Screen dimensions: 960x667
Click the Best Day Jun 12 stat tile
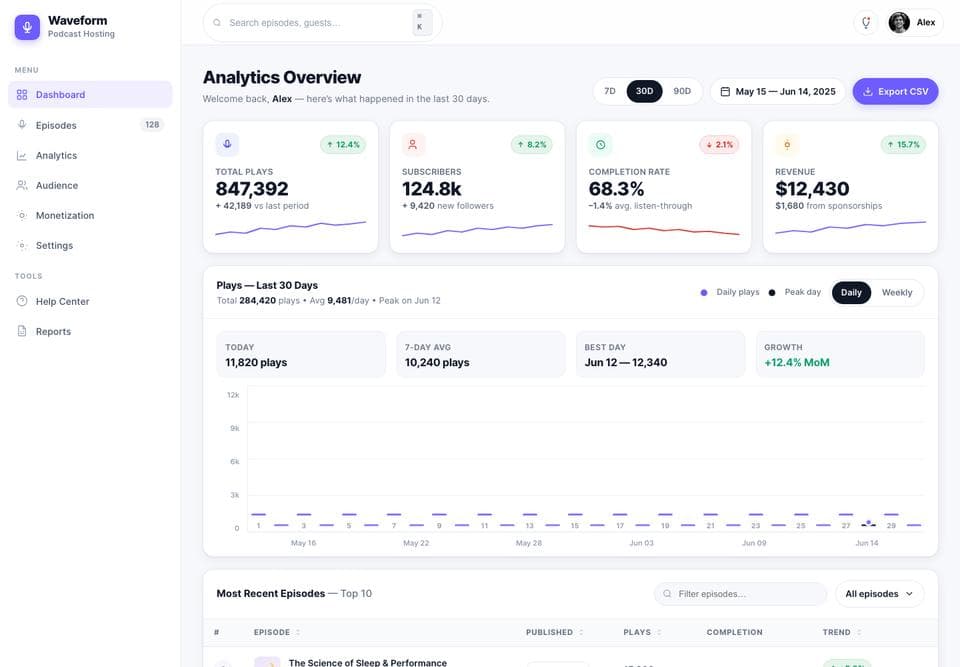[x=661, y=355]
